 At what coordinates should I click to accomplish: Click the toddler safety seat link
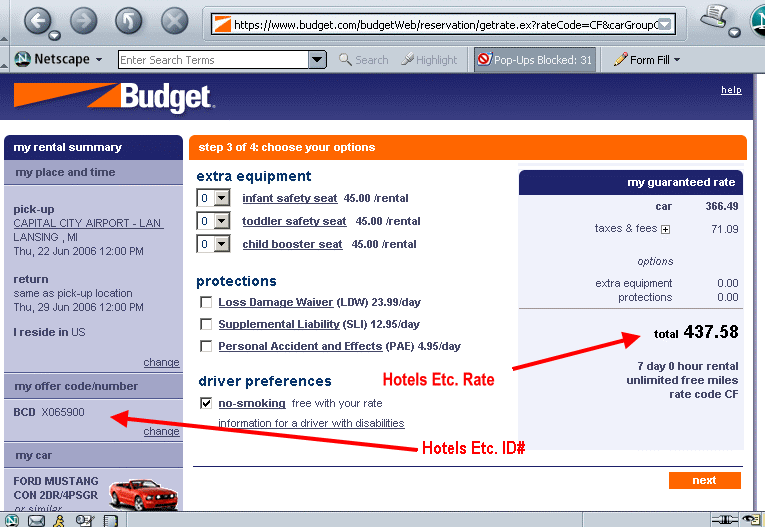(x=294, y=221)
